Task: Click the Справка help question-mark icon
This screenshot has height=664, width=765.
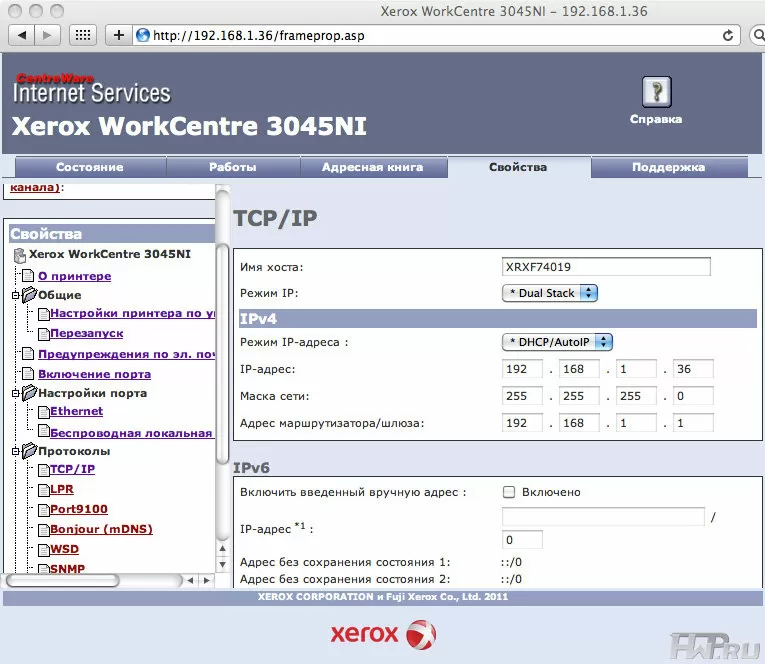Action: click(x=656, y=92)
